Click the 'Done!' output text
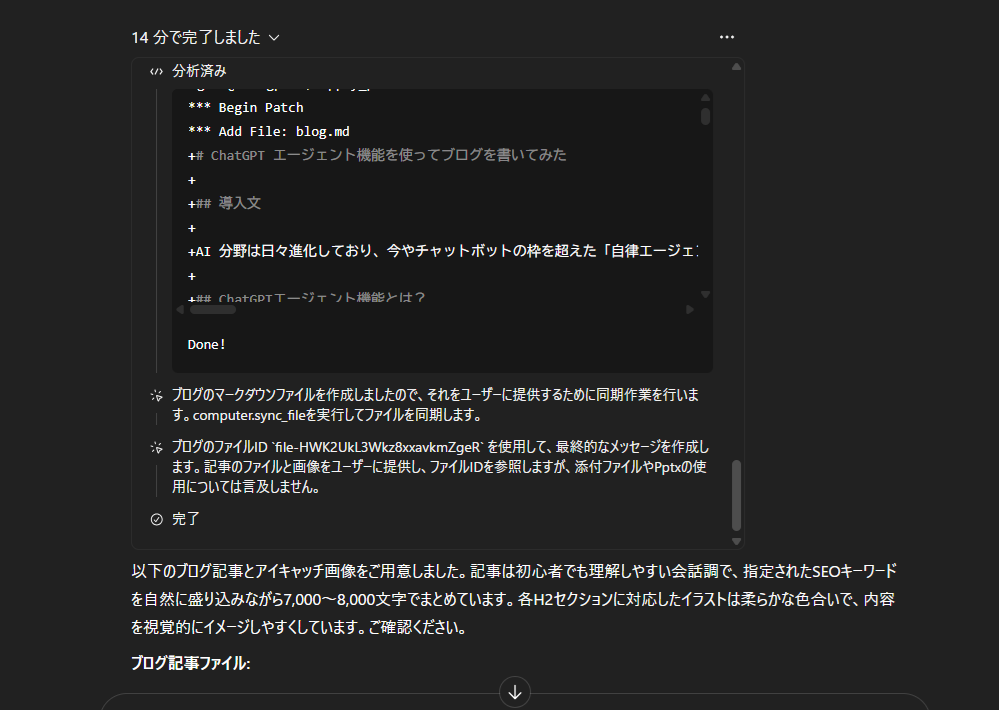 pyautogui.click(x=206, y=345)
